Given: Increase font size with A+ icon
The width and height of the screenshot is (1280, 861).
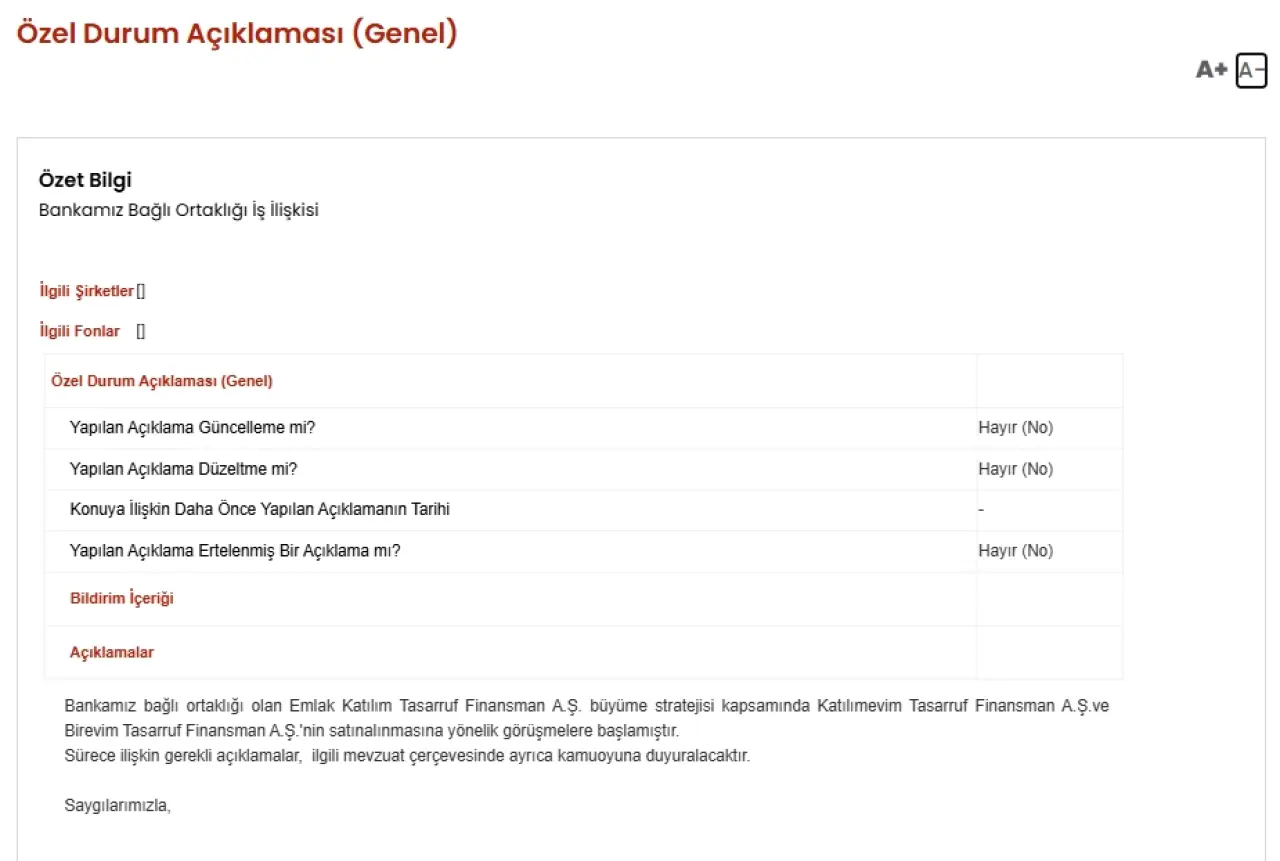Looking at the screenshot, I should point(1211,70).
